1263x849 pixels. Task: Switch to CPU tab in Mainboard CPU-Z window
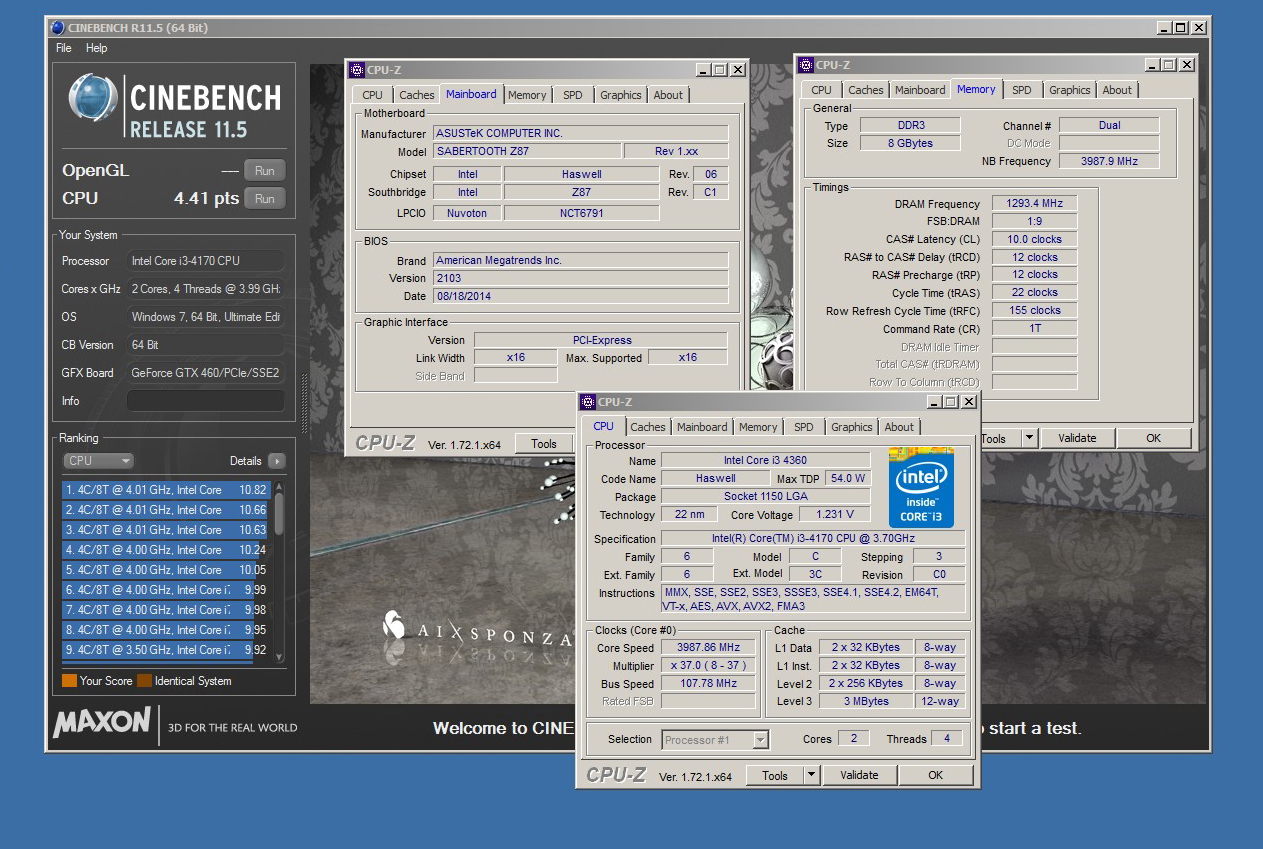pos(372,95)
